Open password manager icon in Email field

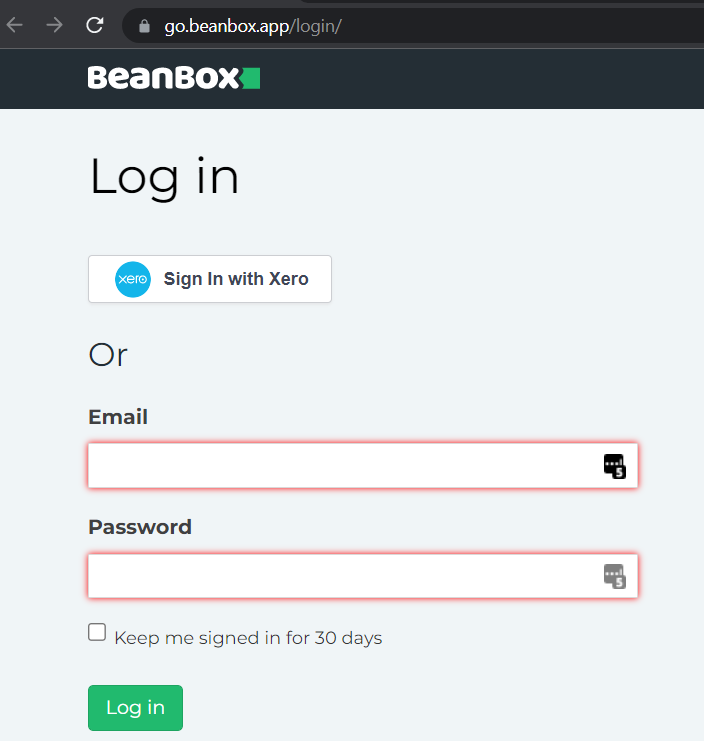[615, 466]
